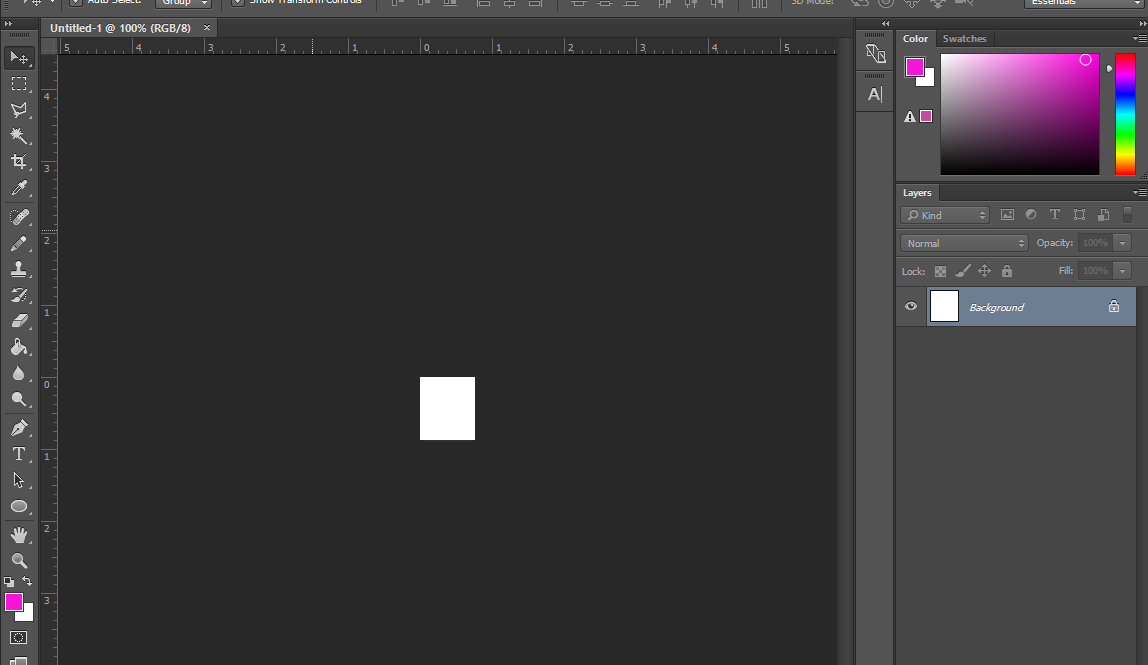Viewport: 1148px width, 665px height.
Task: Click the lock icon on Background layer
Action: click(x=1114, y=306)
